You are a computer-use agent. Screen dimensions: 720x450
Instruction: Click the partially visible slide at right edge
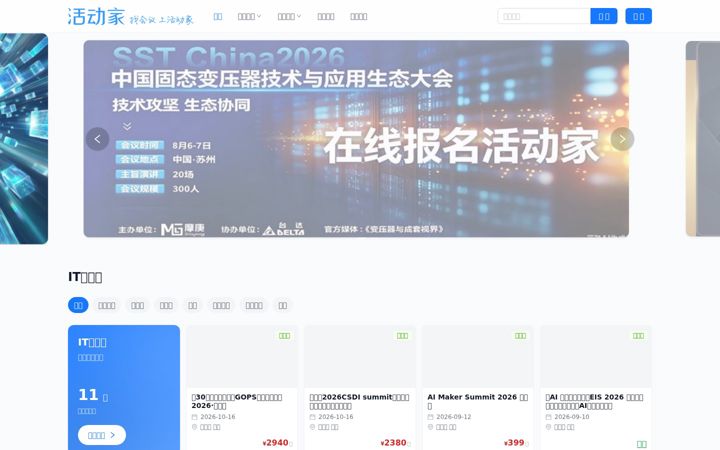703,139
